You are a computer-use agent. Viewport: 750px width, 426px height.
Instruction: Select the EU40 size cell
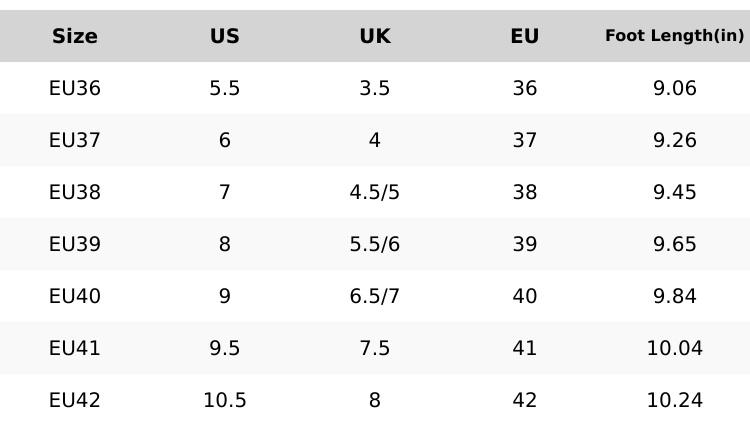75,296
